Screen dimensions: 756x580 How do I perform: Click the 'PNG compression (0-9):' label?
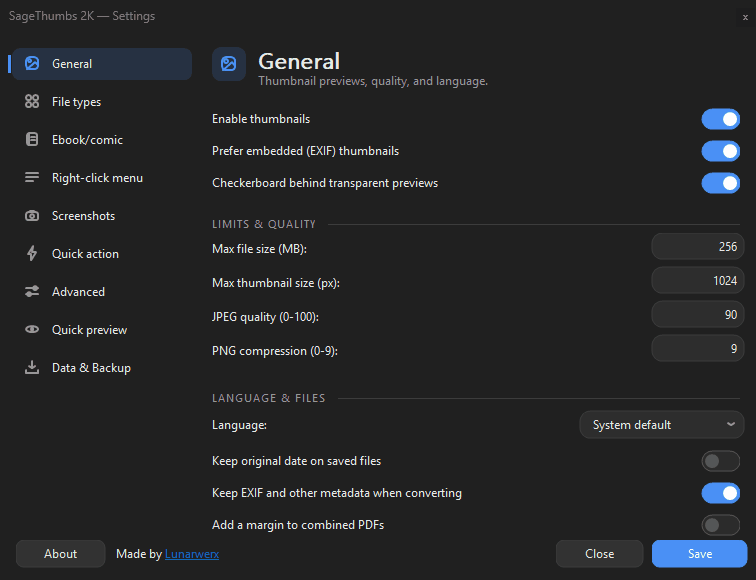pos(275,351)
